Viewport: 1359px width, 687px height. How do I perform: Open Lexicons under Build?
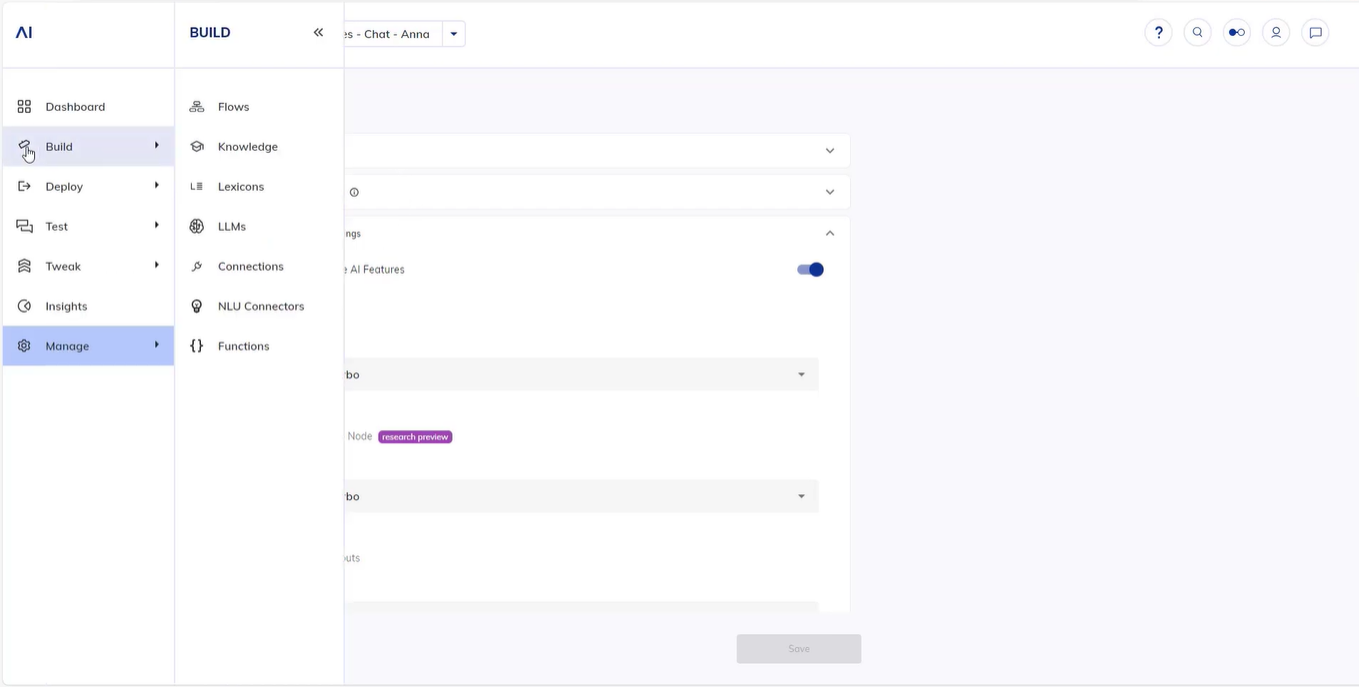click(259, 186)
